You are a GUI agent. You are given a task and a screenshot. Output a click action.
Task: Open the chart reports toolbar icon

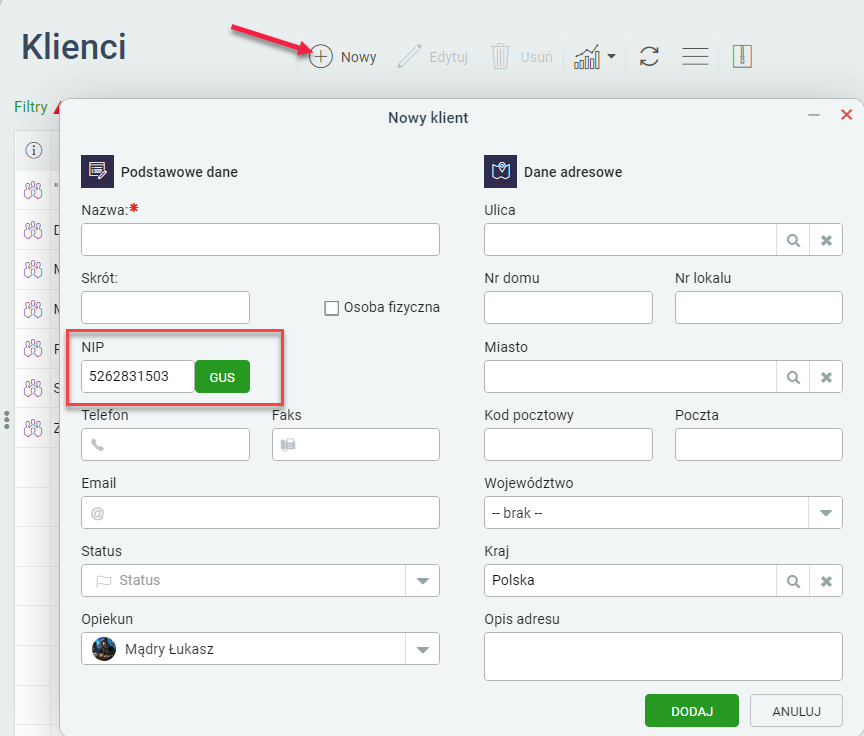(587, 57)
